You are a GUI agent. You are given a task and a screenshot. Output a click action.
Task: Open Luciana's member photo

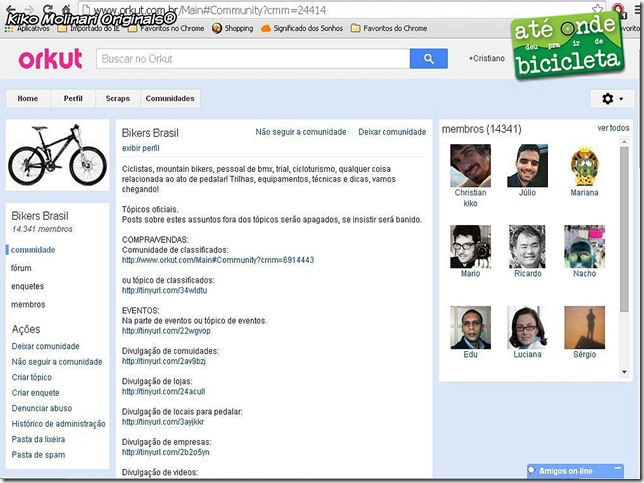coord(527,327)
